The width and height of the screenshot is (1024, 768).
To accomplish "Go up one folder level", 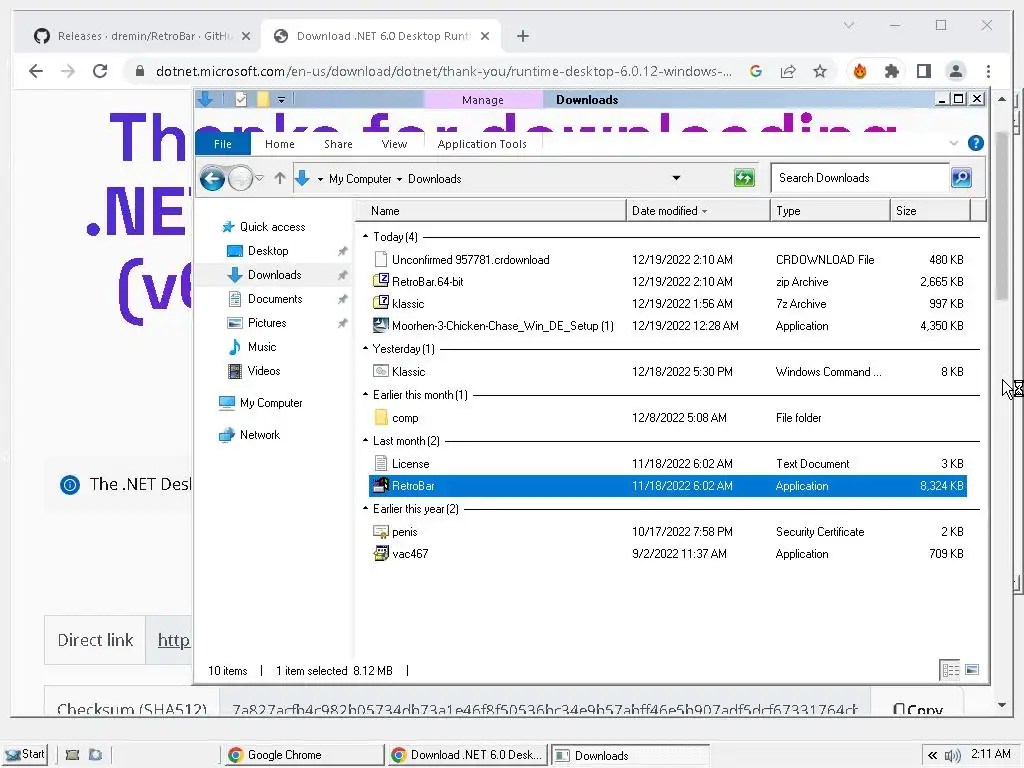I will click(280, 178).
